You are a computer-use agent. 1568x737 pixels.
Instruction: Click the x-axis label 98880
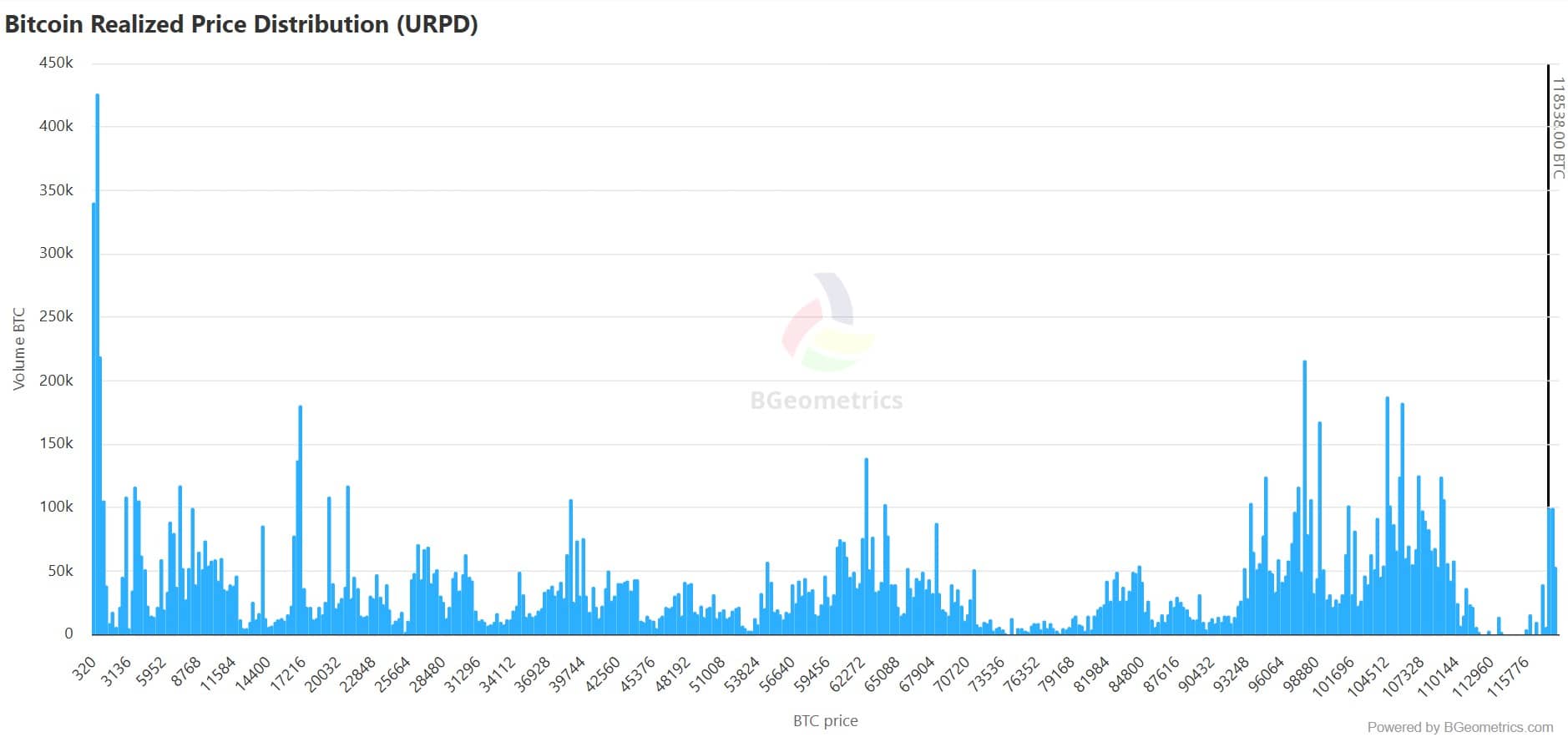click(x=1300, y=674)
